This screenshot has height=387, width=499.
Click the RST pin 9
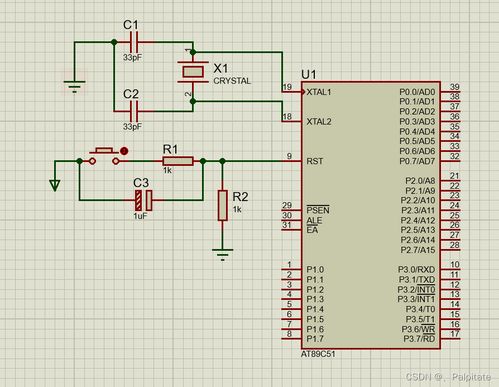point(292,161)
